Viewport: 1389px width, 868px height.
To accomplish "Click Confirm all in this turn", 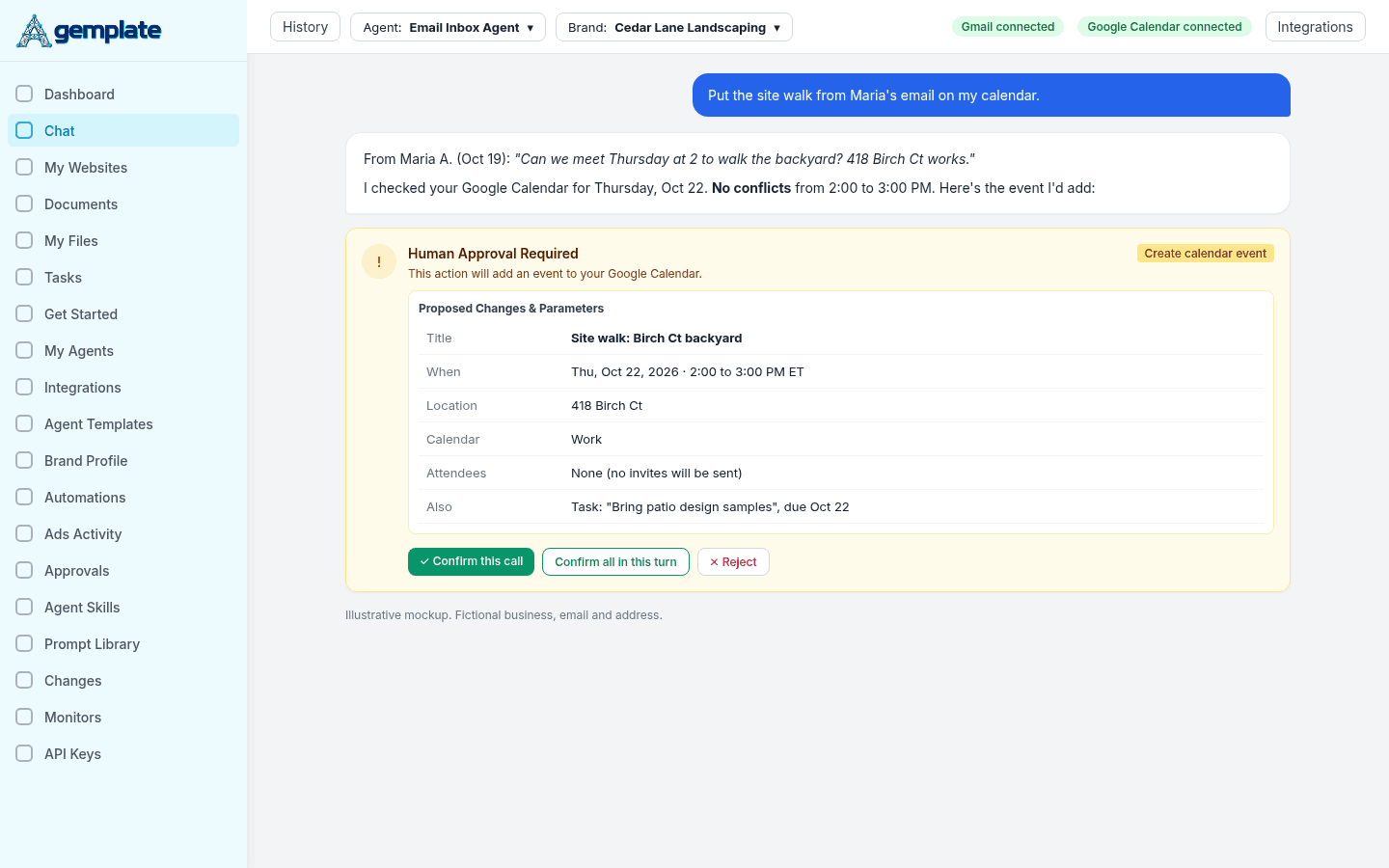I will (x=615, y=561).
